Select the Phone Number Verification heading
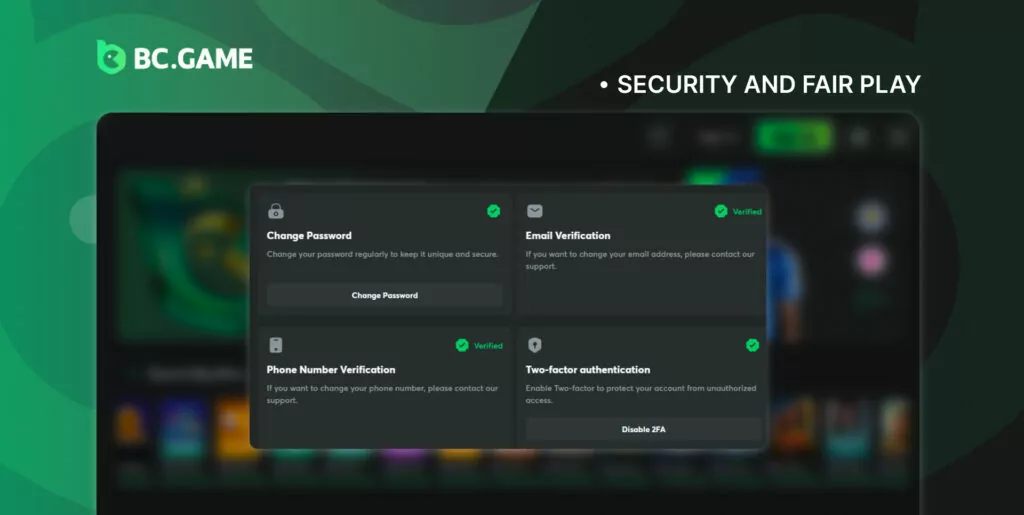 click(x=331, y=370)
